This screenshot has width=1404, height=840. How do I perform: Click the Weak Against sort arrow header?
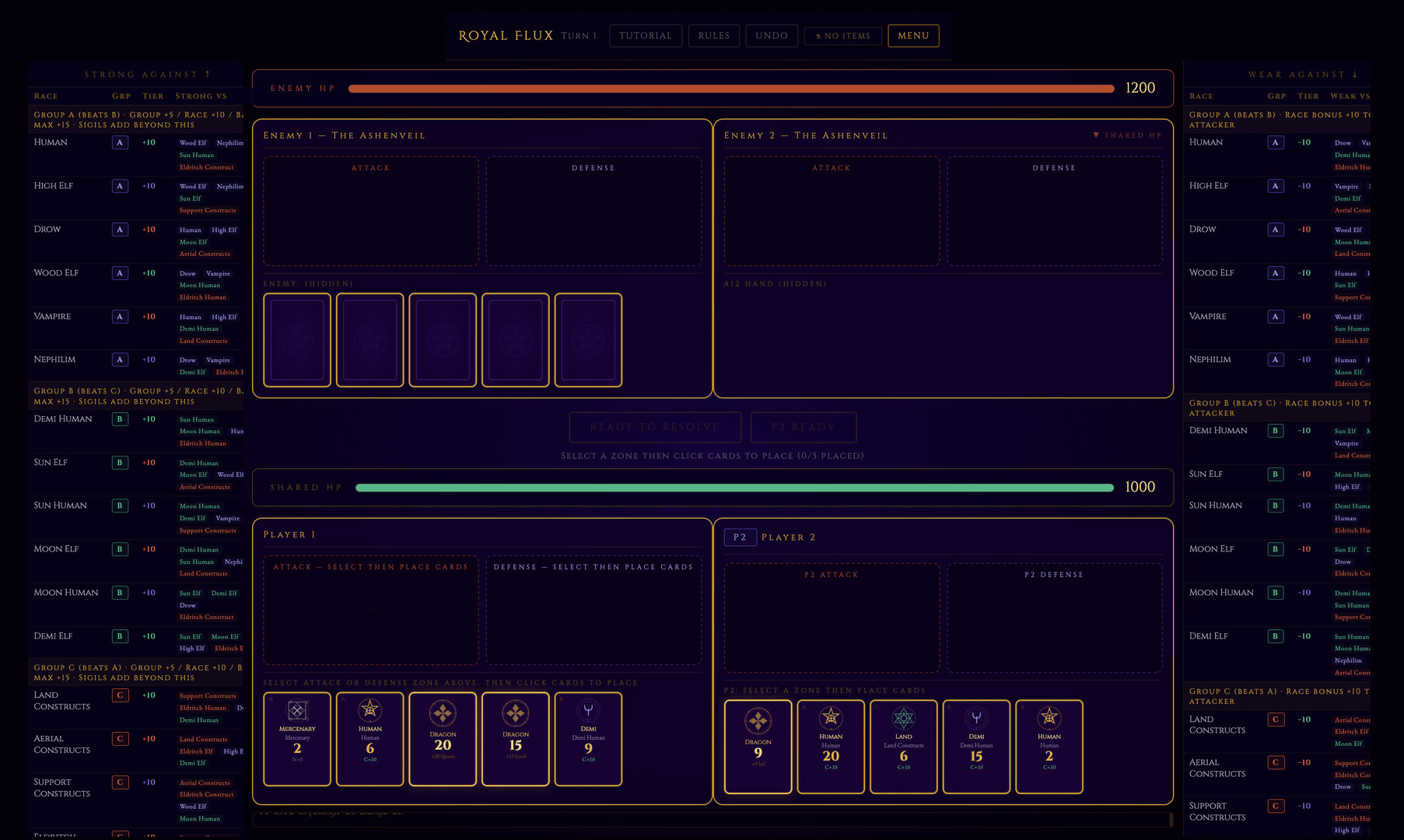[x=1303, y=75]
